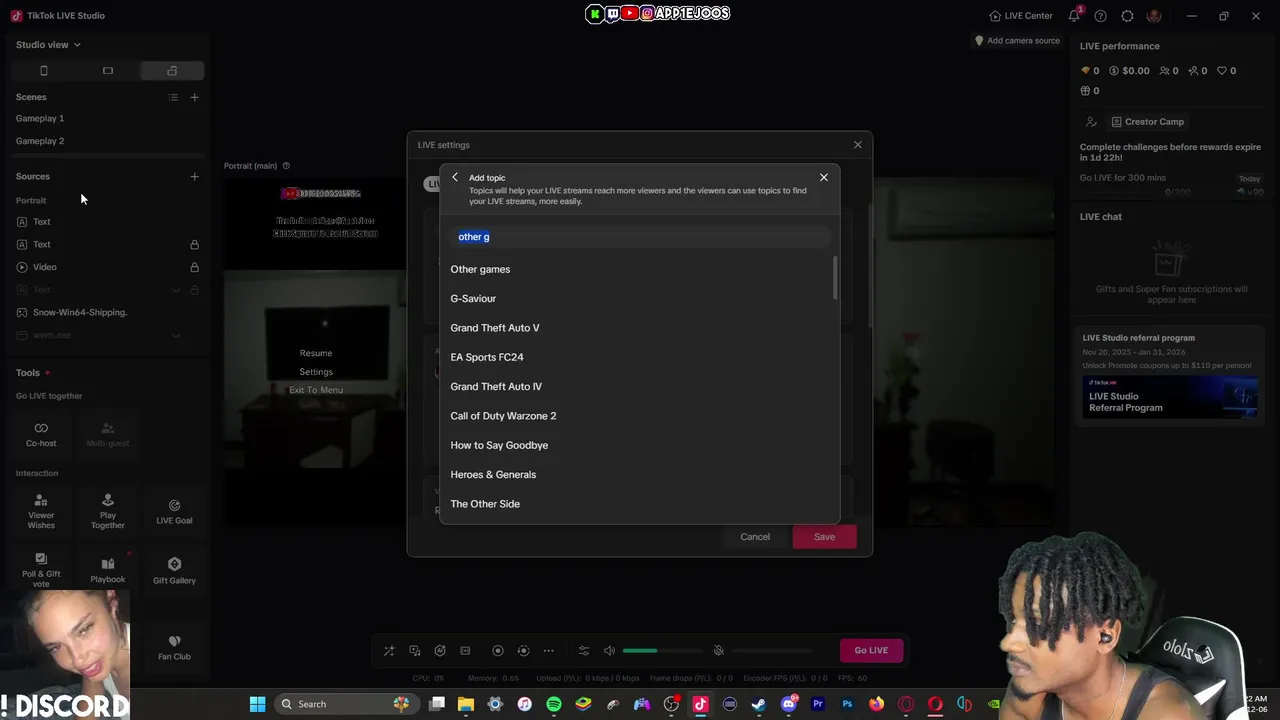Switch to portrait phone layout
The height and width of the screenshot is (720, 1280).
pyautogui.click(x=44, y=71)
